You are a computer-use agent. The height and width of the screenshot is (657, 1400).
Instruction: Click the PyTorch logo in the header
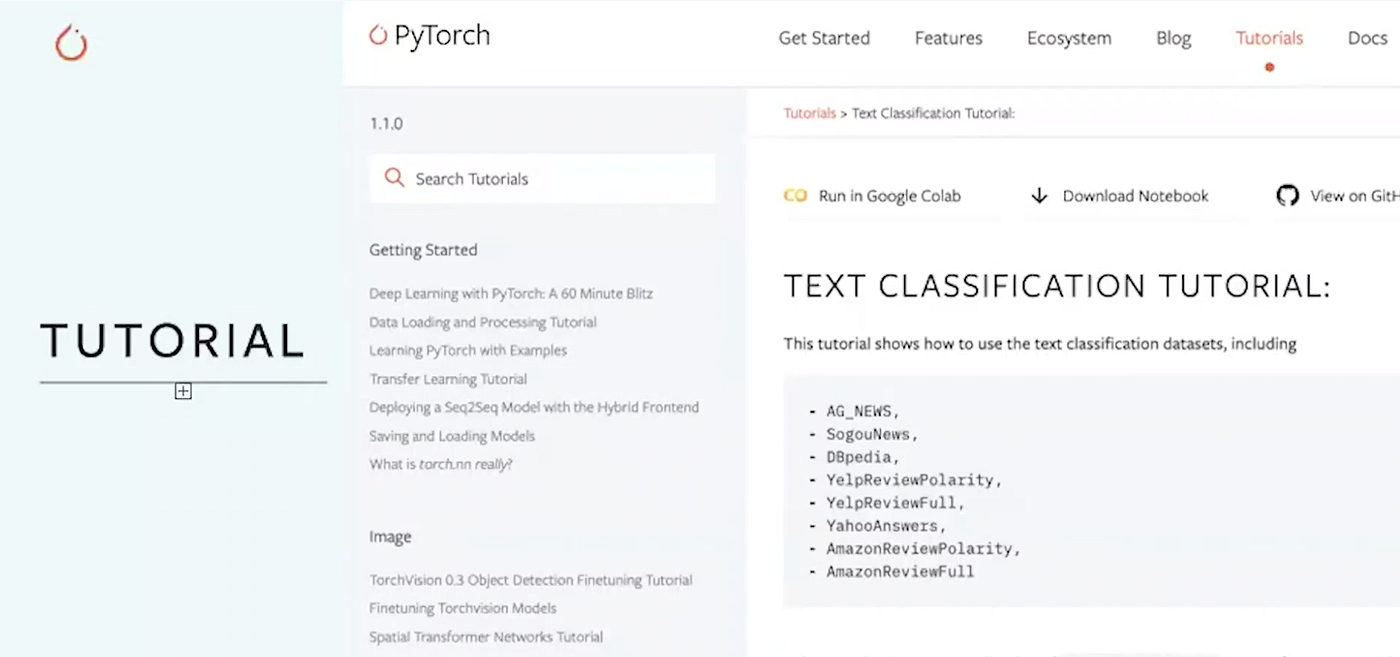click(430, 36)
